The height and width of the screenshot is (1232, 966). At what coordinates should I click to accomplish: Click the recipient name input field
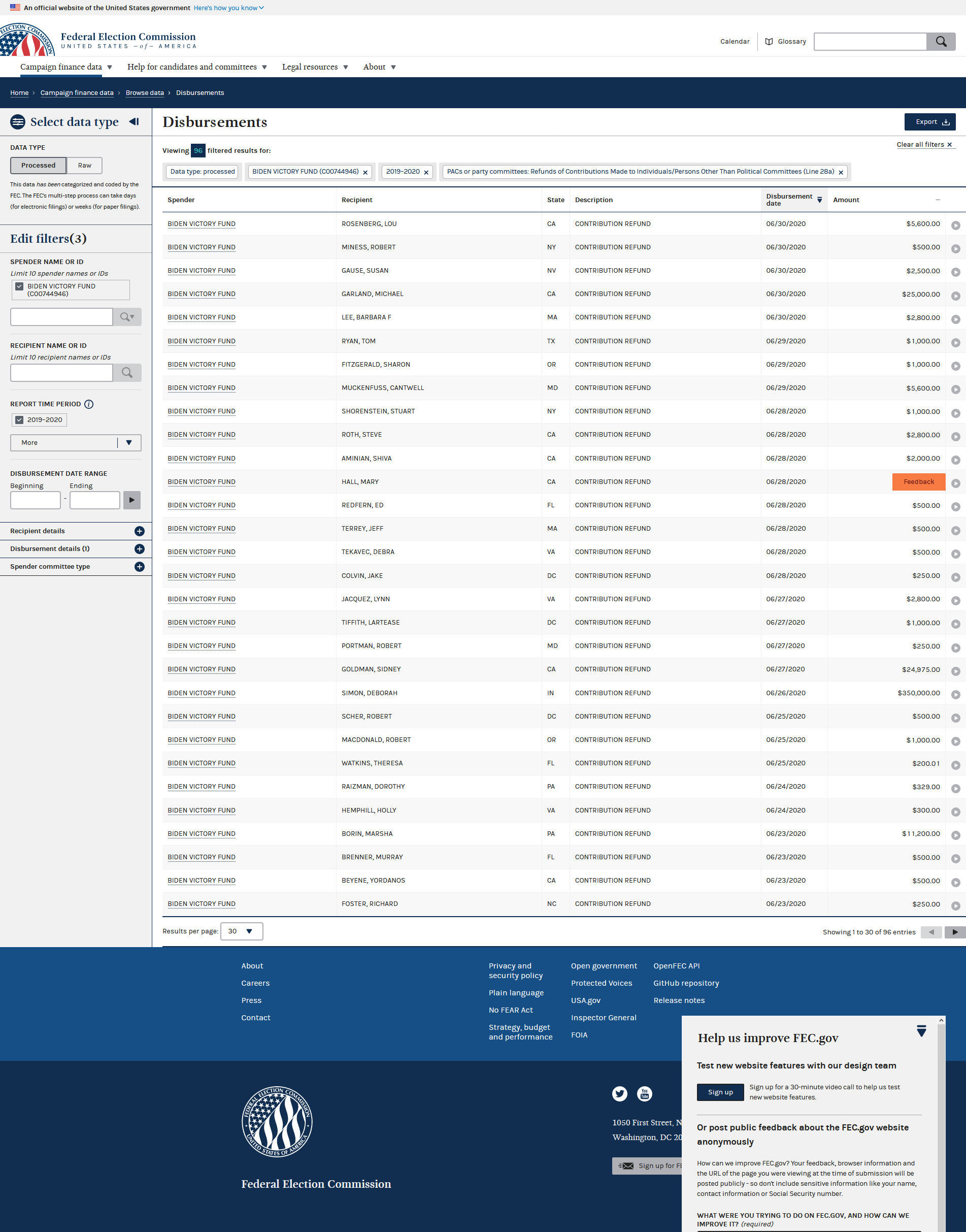point(61,373)
